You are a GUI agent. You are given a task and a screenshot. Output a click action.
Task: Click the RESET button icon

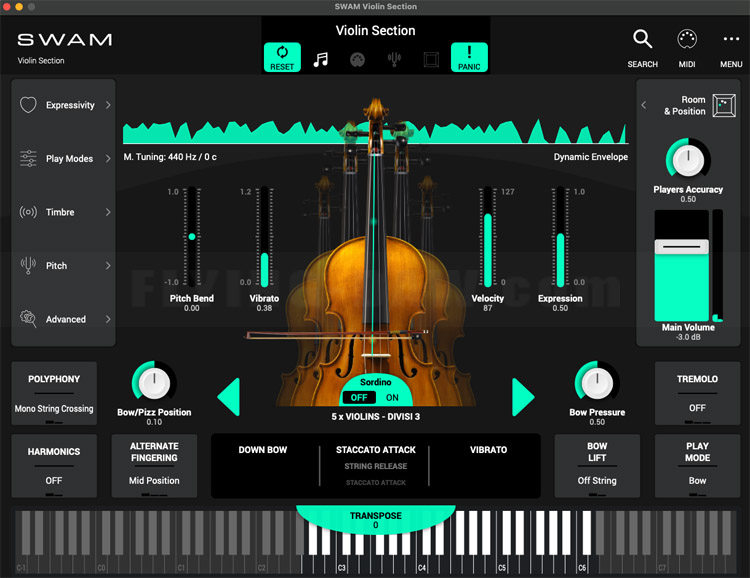click(x=282, y=57)
